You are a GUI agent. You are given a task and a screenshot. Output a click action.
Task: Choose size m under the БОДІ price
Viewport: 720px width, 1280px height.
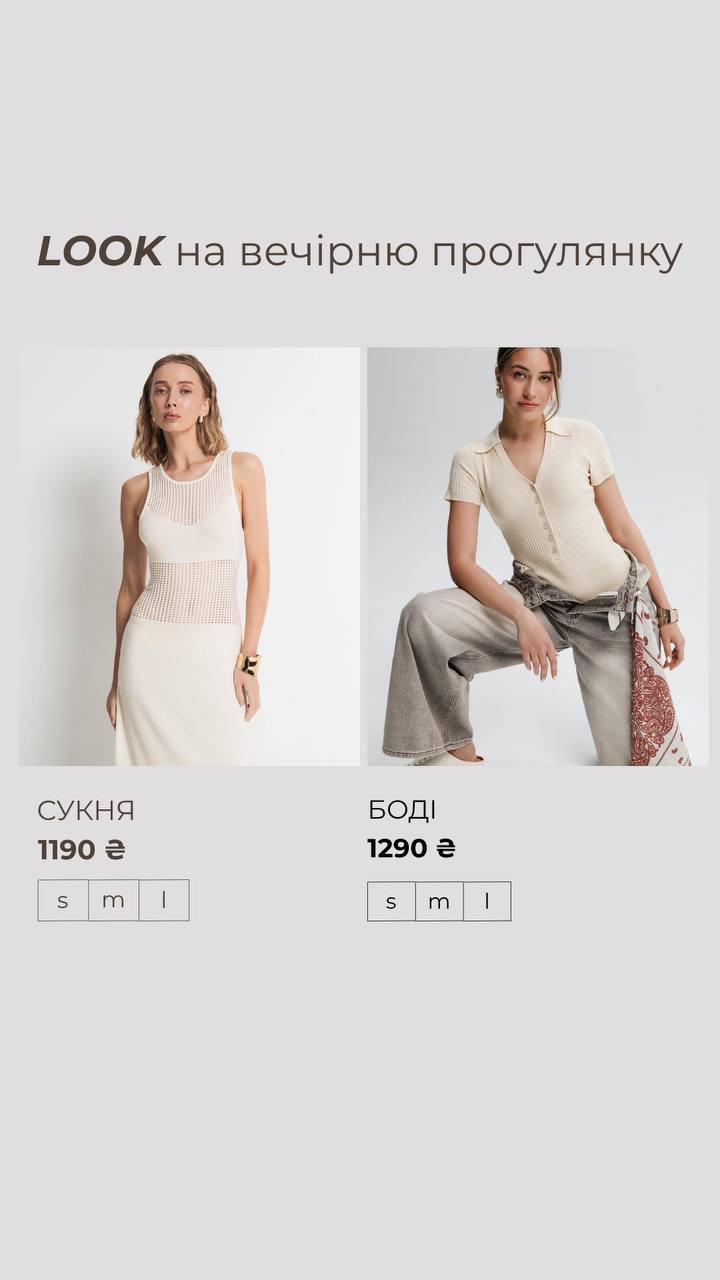439,901
